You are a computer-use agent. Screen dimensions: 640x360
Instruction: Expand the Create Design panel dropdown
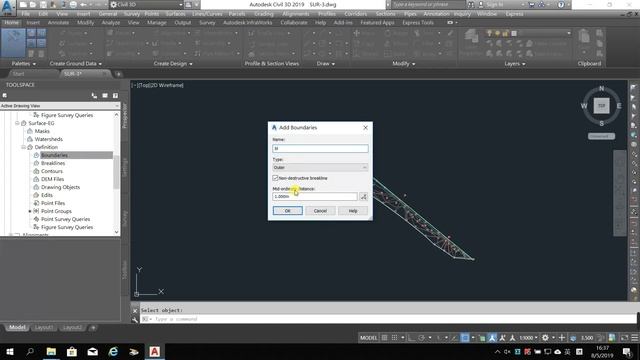click(173, 64)
